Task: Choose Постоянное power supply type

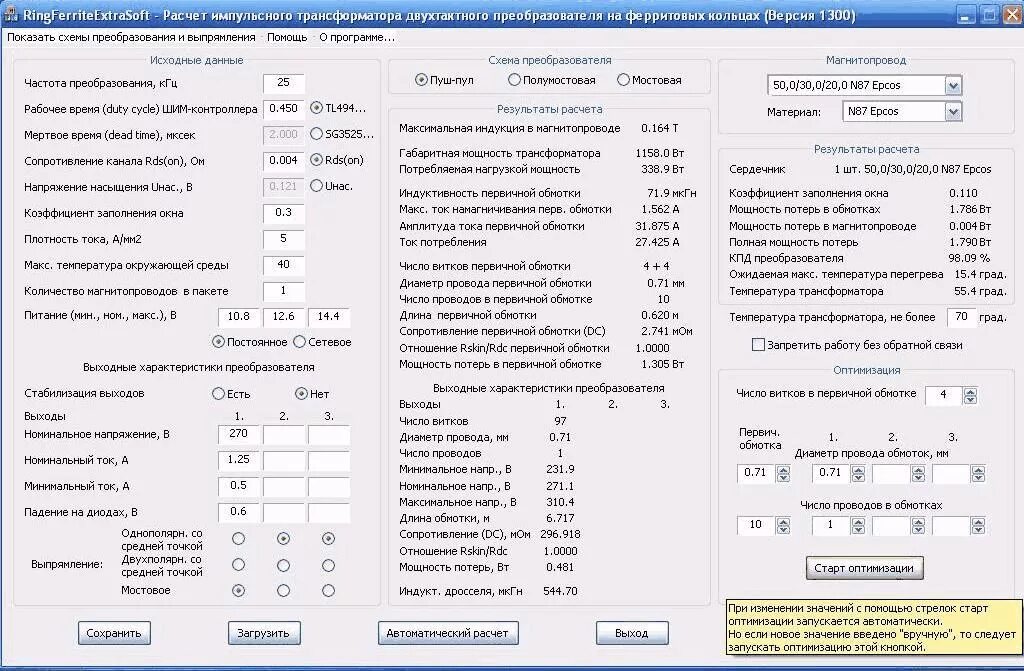Action: pyautogui.click(x=219, y=342)
